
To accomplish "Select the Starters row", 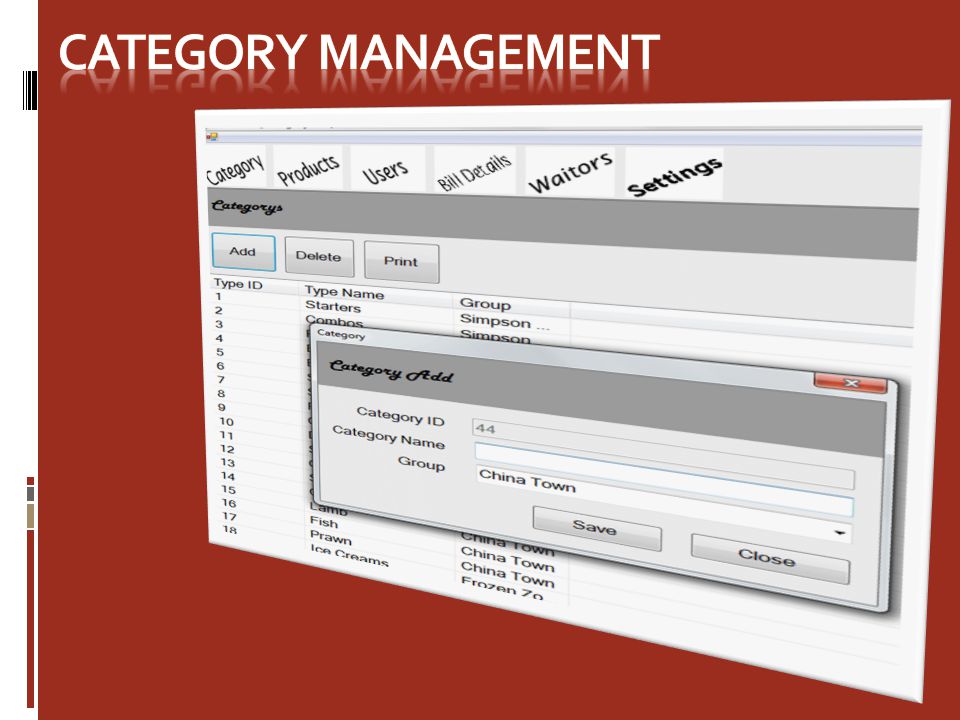I will 332,306.
